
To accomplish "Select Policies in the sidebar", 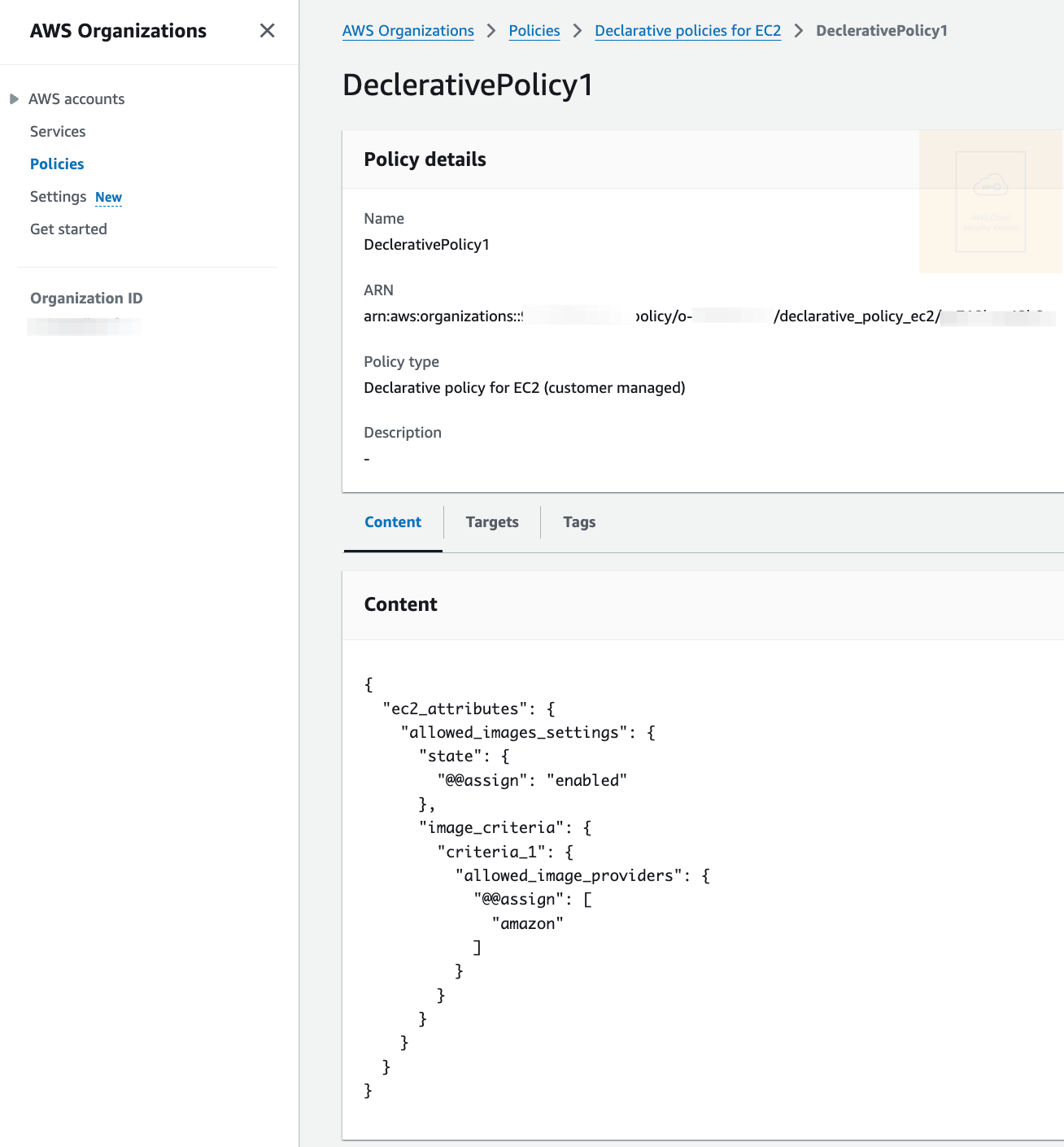I will [x=57, y=164].
